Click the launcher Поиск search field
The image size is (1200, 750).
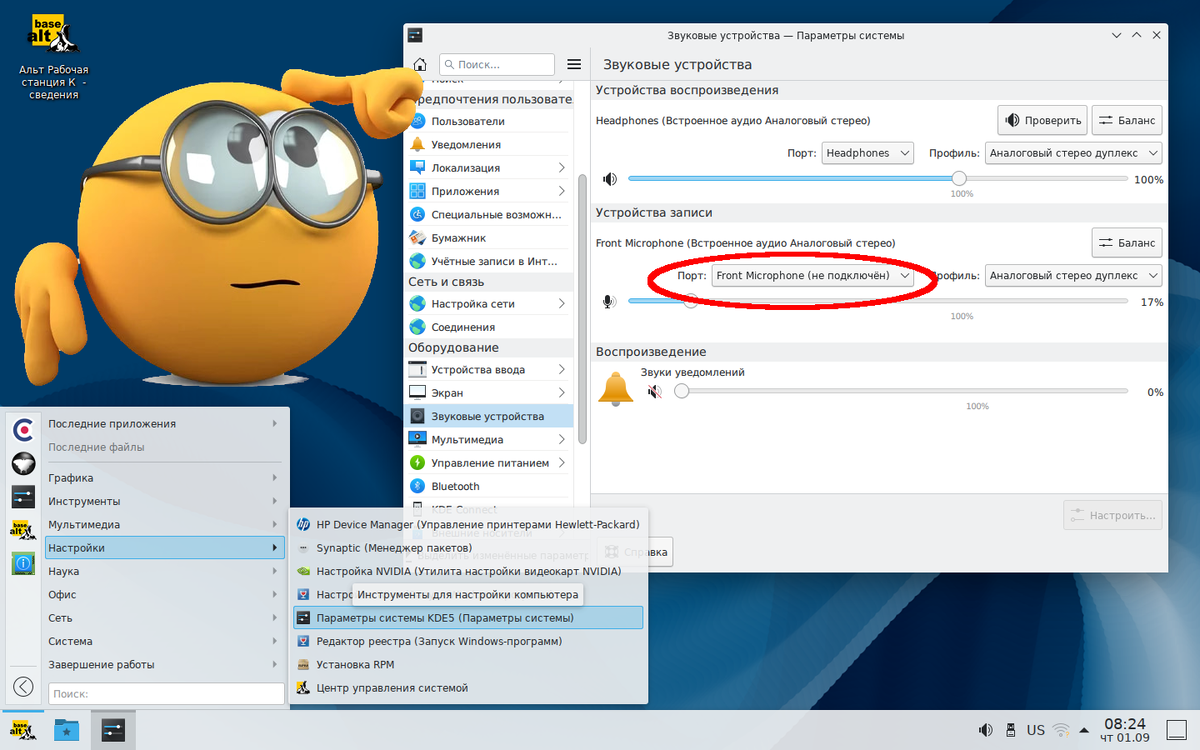pos(166,693)
